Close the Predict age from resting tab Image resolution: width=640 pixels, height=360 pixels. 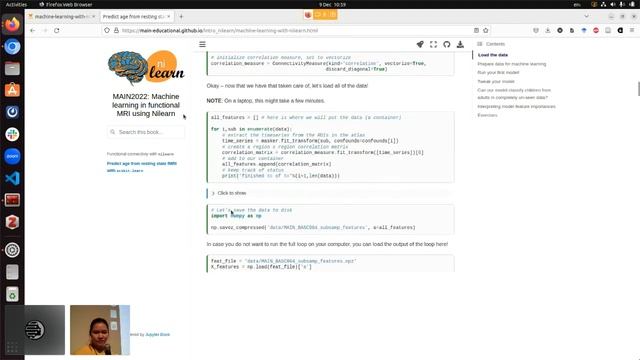[169, 16]
